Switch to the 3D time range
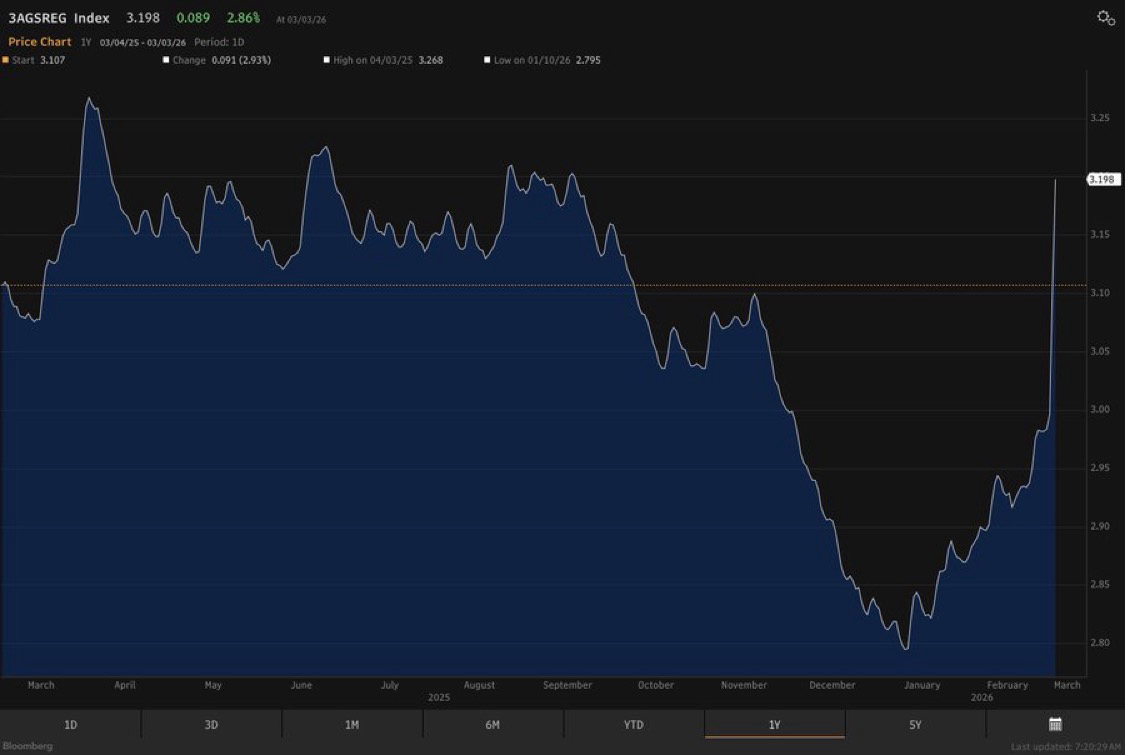1125x755 pixels. coord(211,724)
